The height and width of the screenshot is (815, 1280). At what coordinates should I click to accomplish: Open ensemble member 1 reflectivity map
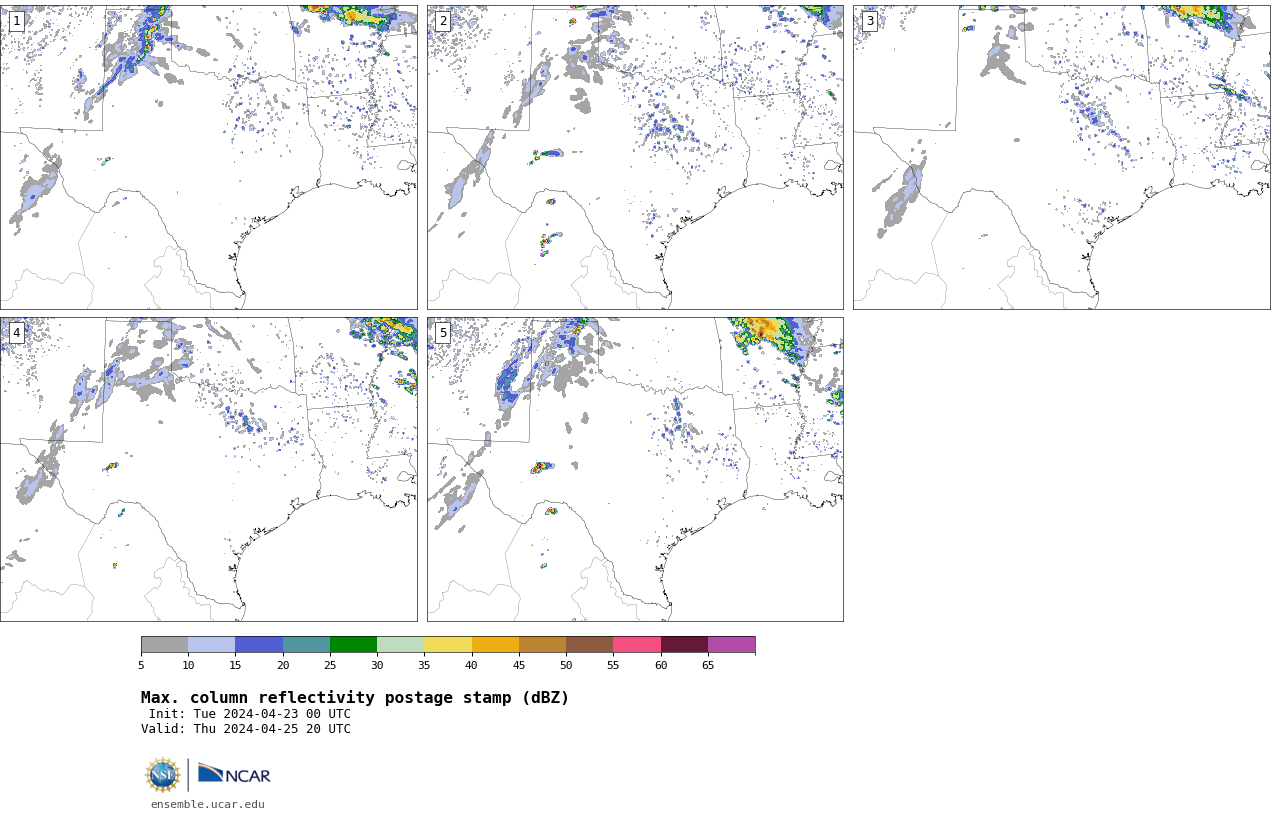tap(208, 157)
